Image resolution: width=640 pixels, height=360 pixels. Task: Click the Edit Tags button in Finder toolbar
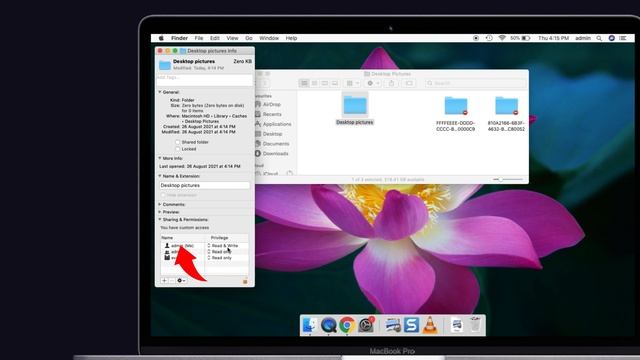(409, 83)
